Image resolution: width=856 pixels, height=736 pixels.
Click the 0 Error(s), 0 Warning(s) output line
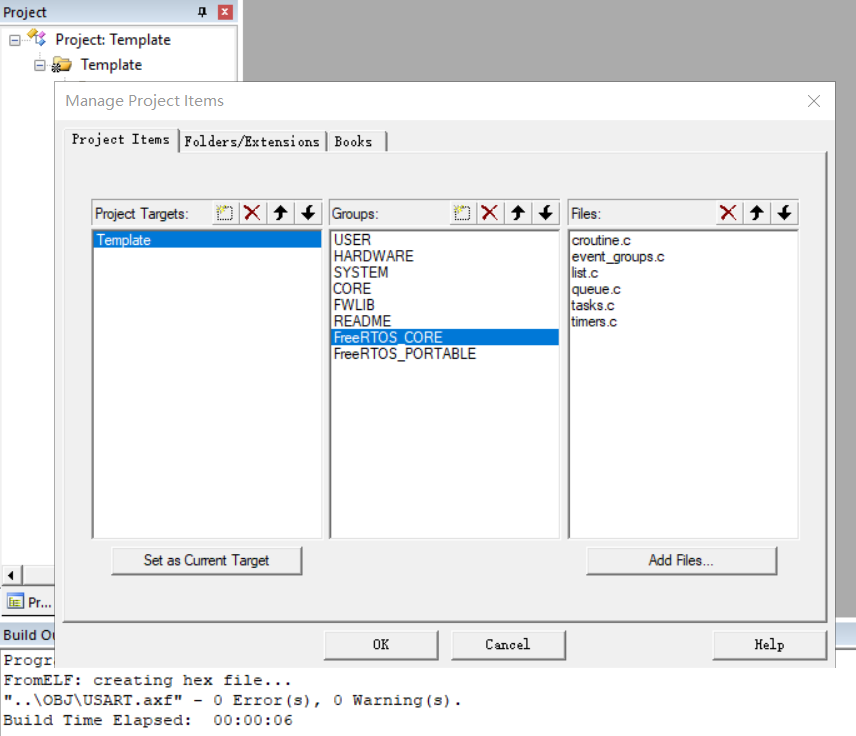click(x=232, y=700)
